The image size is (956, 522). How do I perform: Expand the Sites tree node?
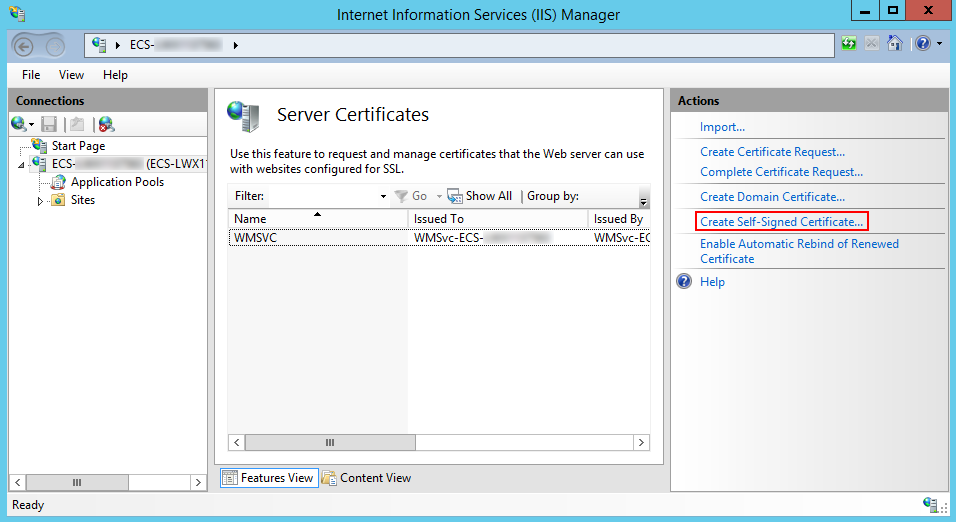pos(40,201)
